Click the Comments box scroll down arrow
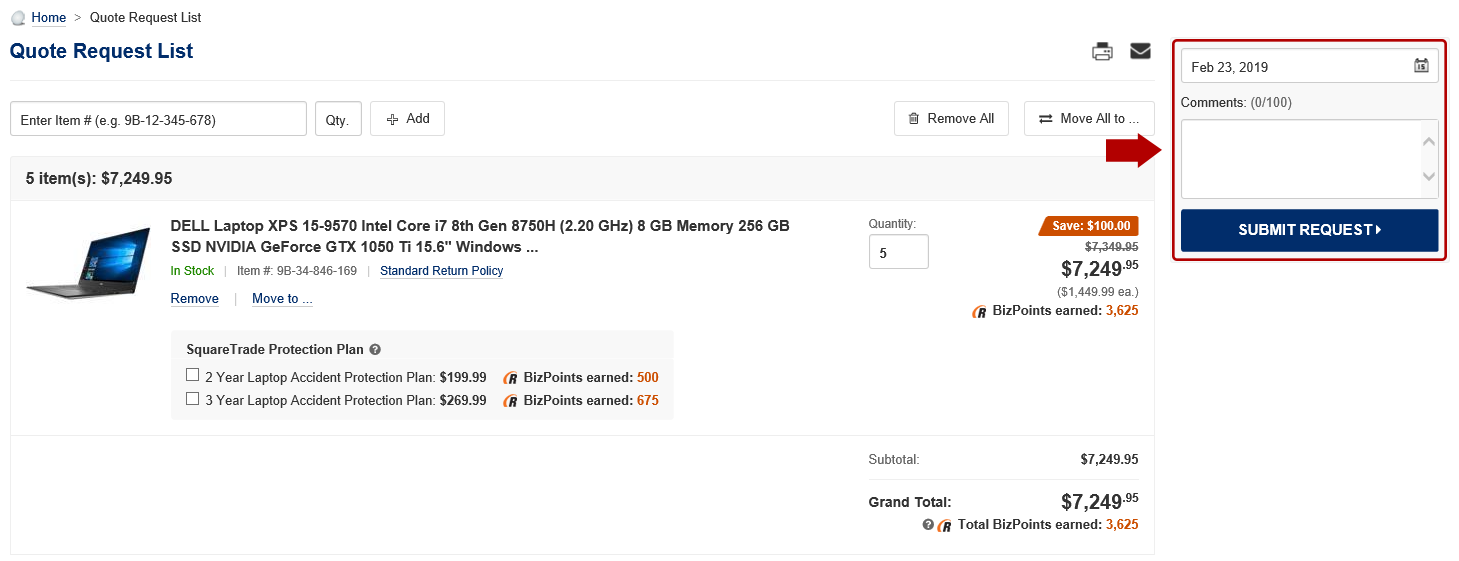The width and height of the screenshot is (1459, 561). (1429, 177)
